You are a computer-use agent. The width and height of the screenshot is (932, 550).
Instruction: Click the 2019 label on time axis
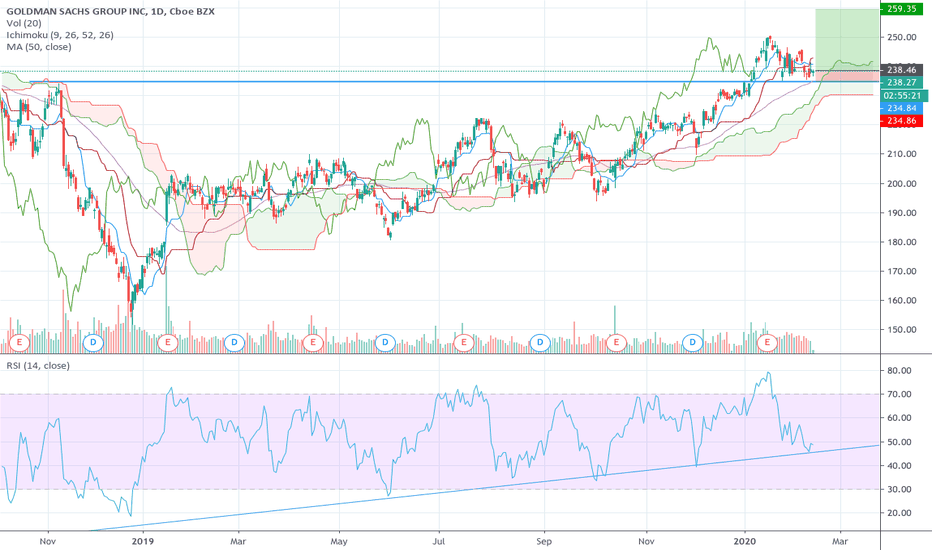(143, 541)
